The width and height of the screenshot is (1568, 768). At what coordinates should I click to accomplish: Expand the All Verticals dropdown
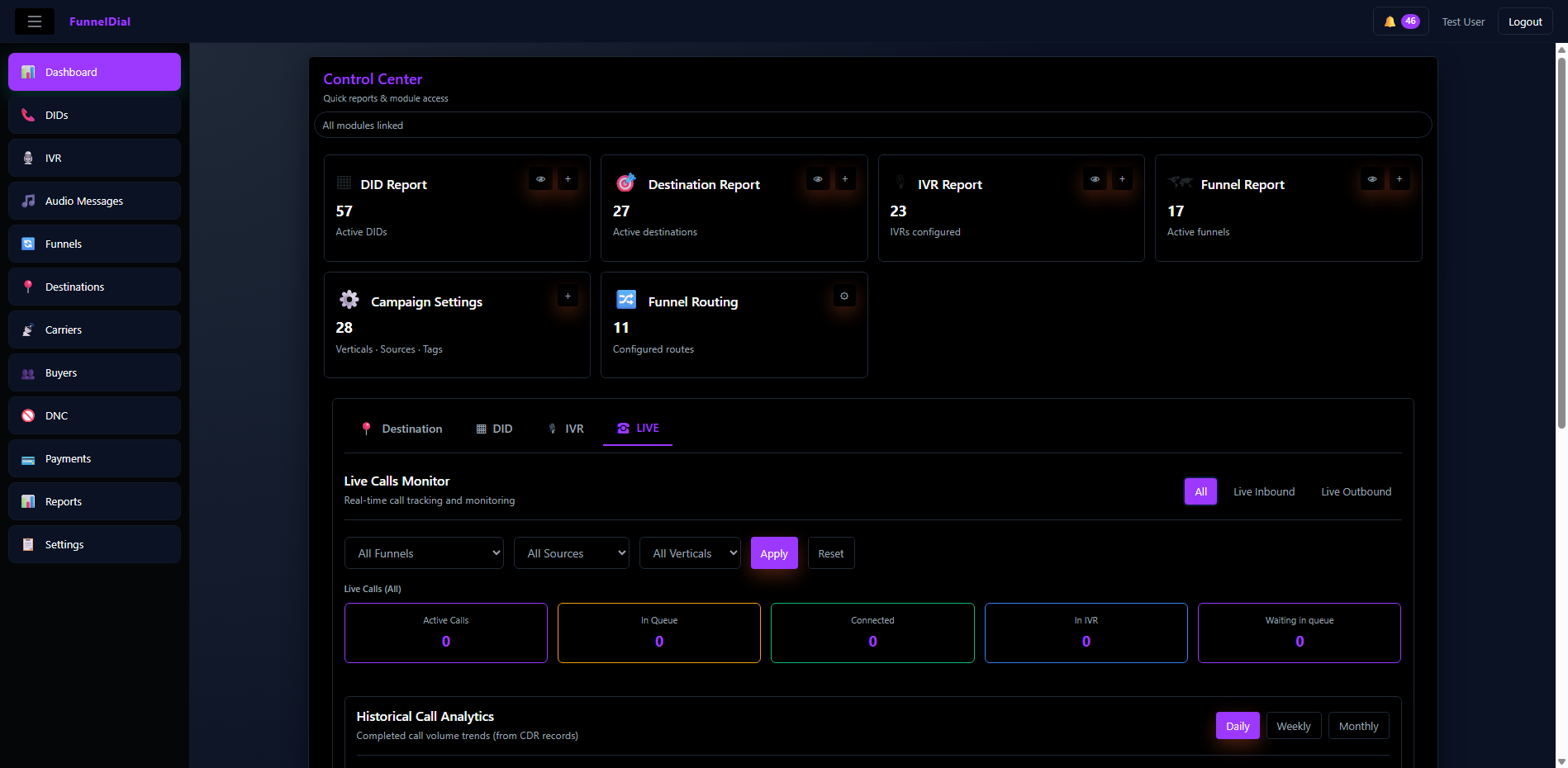coord(690,553)
